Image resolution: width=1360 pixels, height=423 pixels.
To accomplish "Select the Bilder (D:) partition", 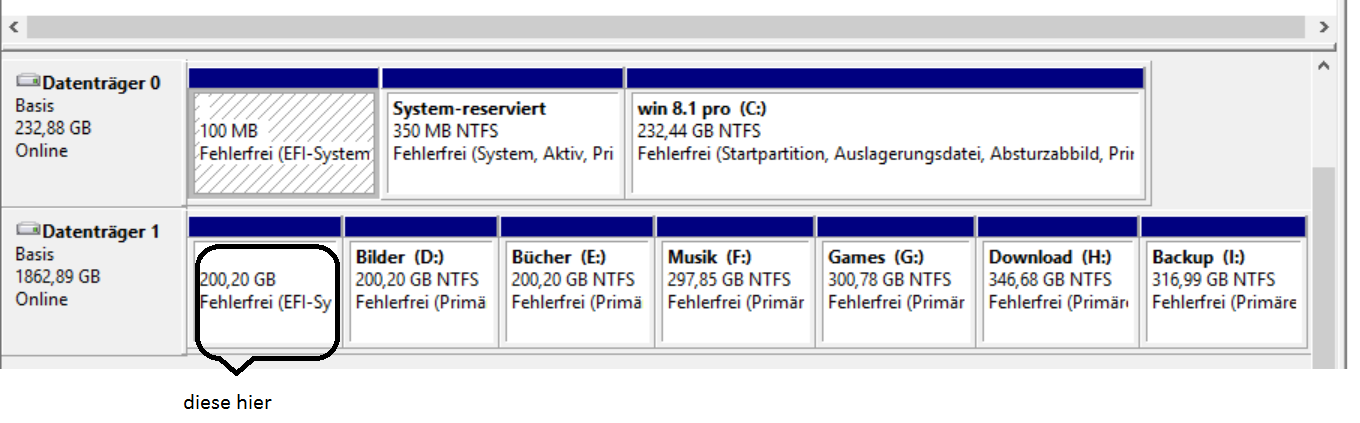I will click(x=421, y=282).
